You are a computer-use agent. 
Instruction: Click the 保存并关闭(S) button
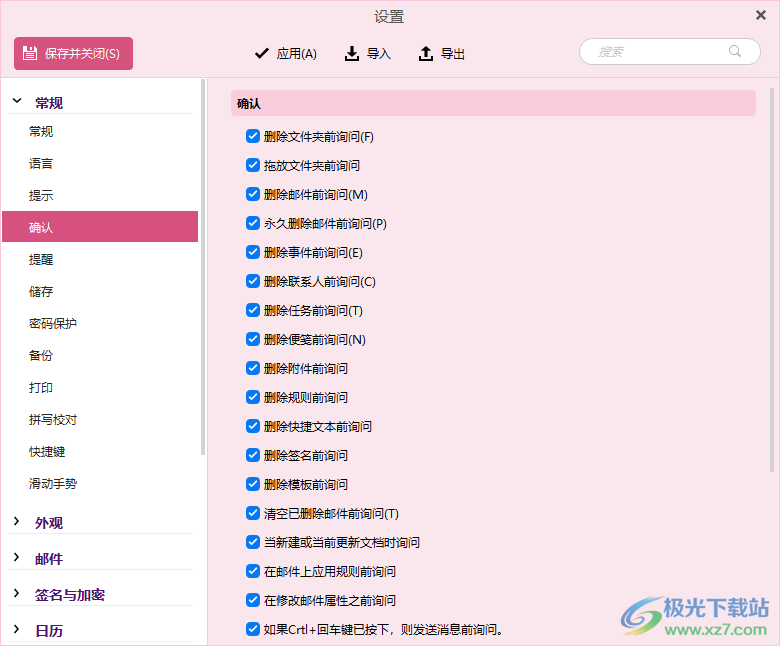click(74, 53)
